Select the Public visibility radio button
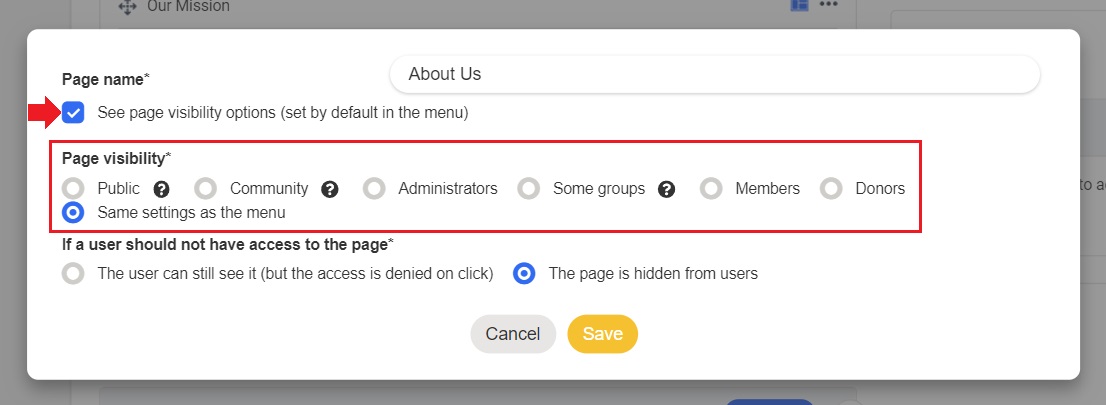Image resolution: width=1106 pixels, height=405 pixels. (73, 188)
